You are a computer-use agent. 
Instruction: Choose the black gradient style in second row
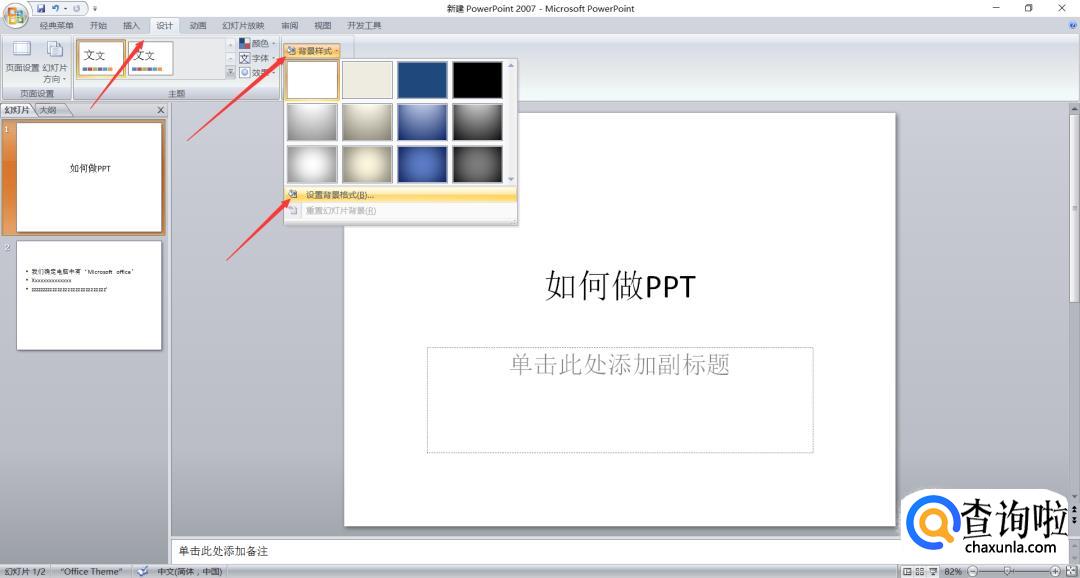pyautogui.click(x=477, y=122)
